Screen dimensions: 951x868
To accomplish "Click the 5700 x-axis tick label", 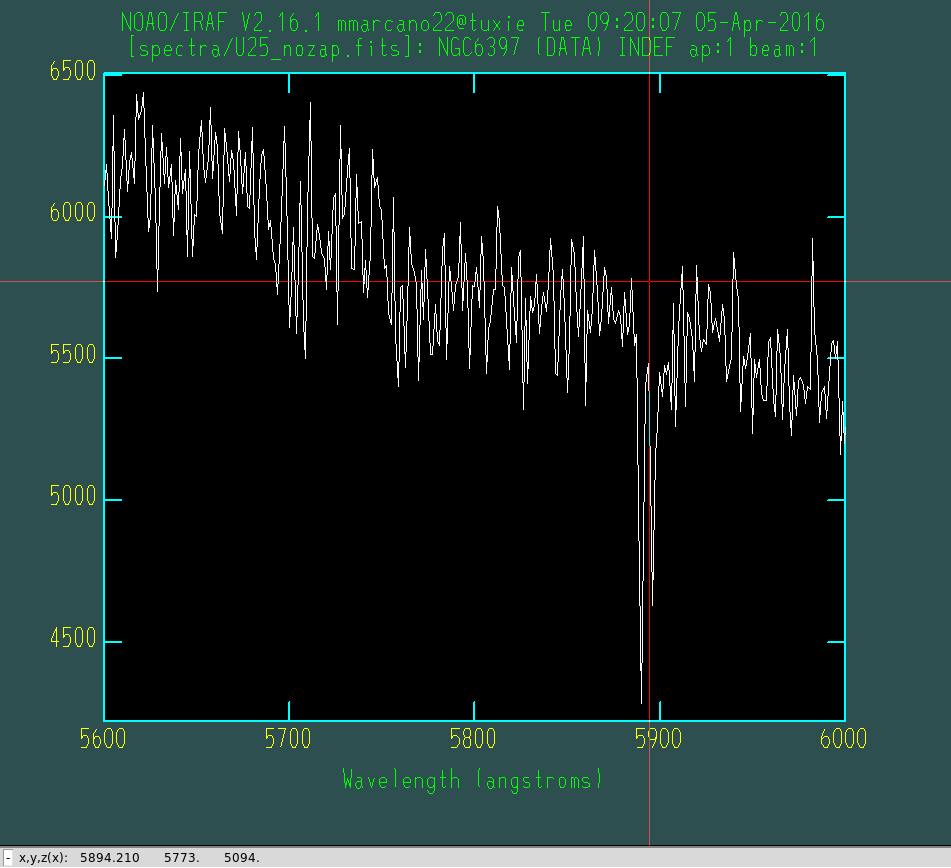I will pyautogui.click(x=288, y=739).
